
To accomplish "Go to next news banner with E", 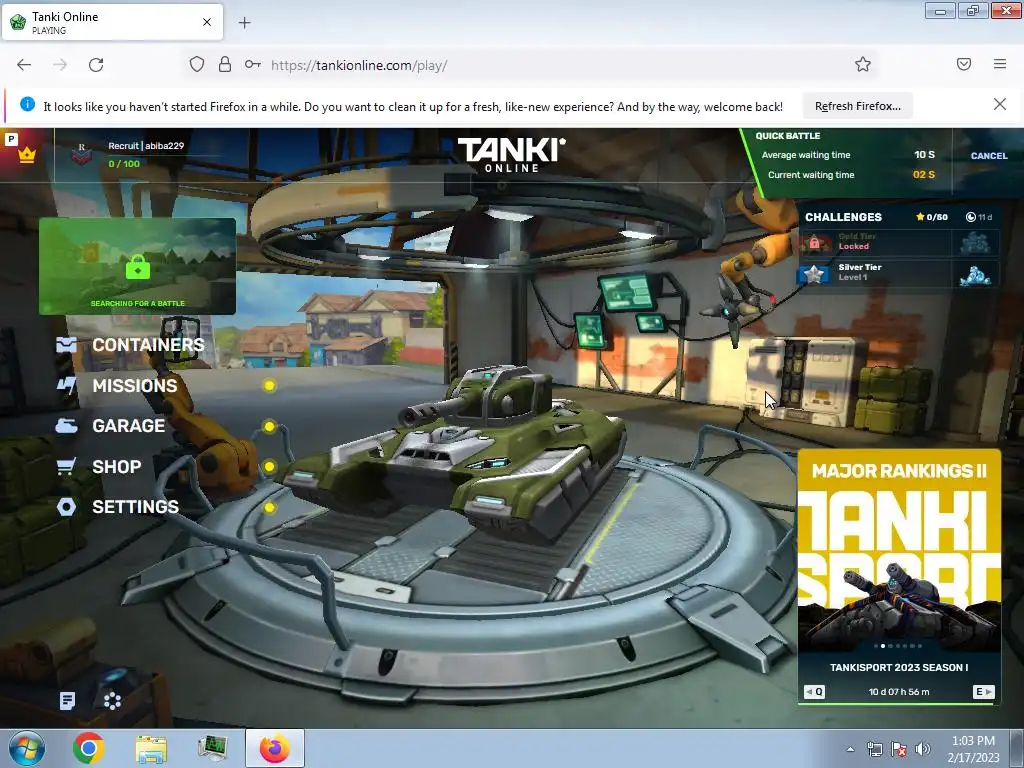I will (x=984, y=692).
